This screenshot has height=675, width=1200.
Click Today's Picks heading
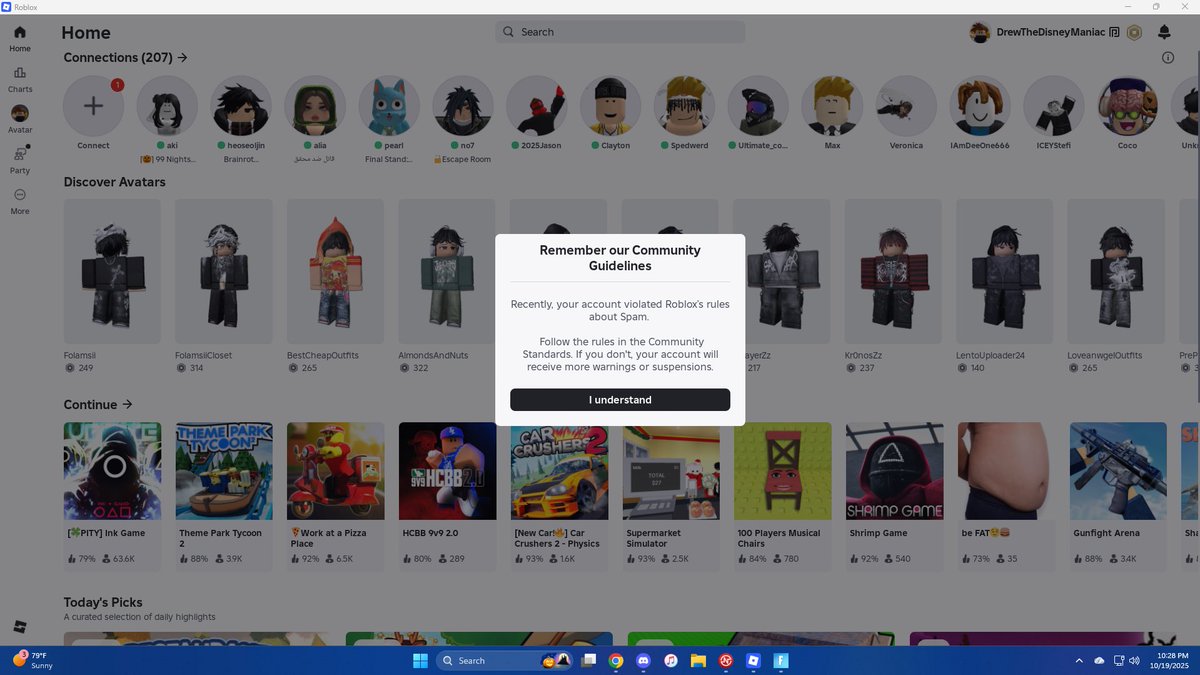[103, 602]
